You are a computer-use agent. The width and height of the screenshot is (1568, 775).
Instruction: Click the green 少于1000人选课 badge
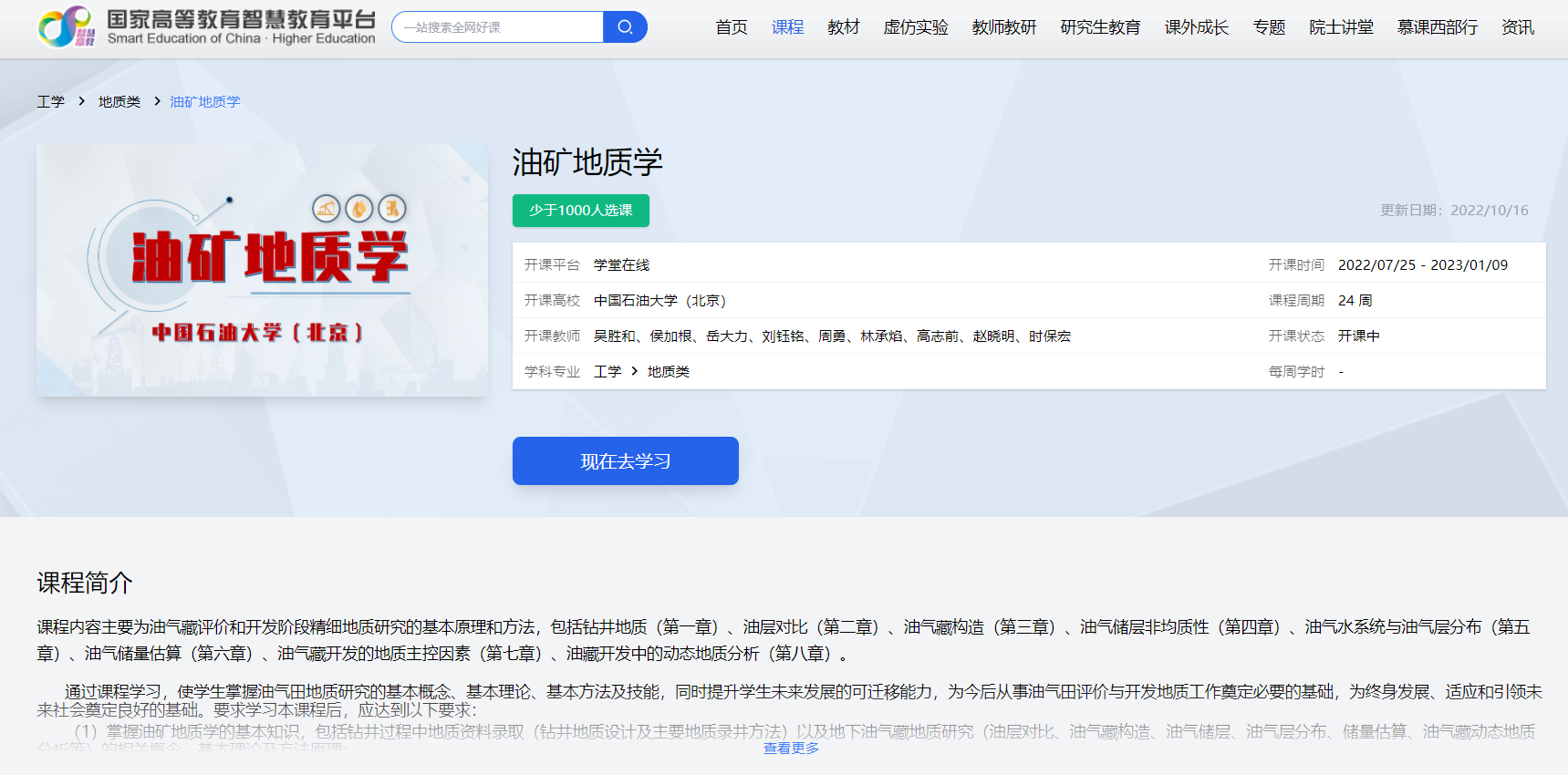[x=580, y=211]
